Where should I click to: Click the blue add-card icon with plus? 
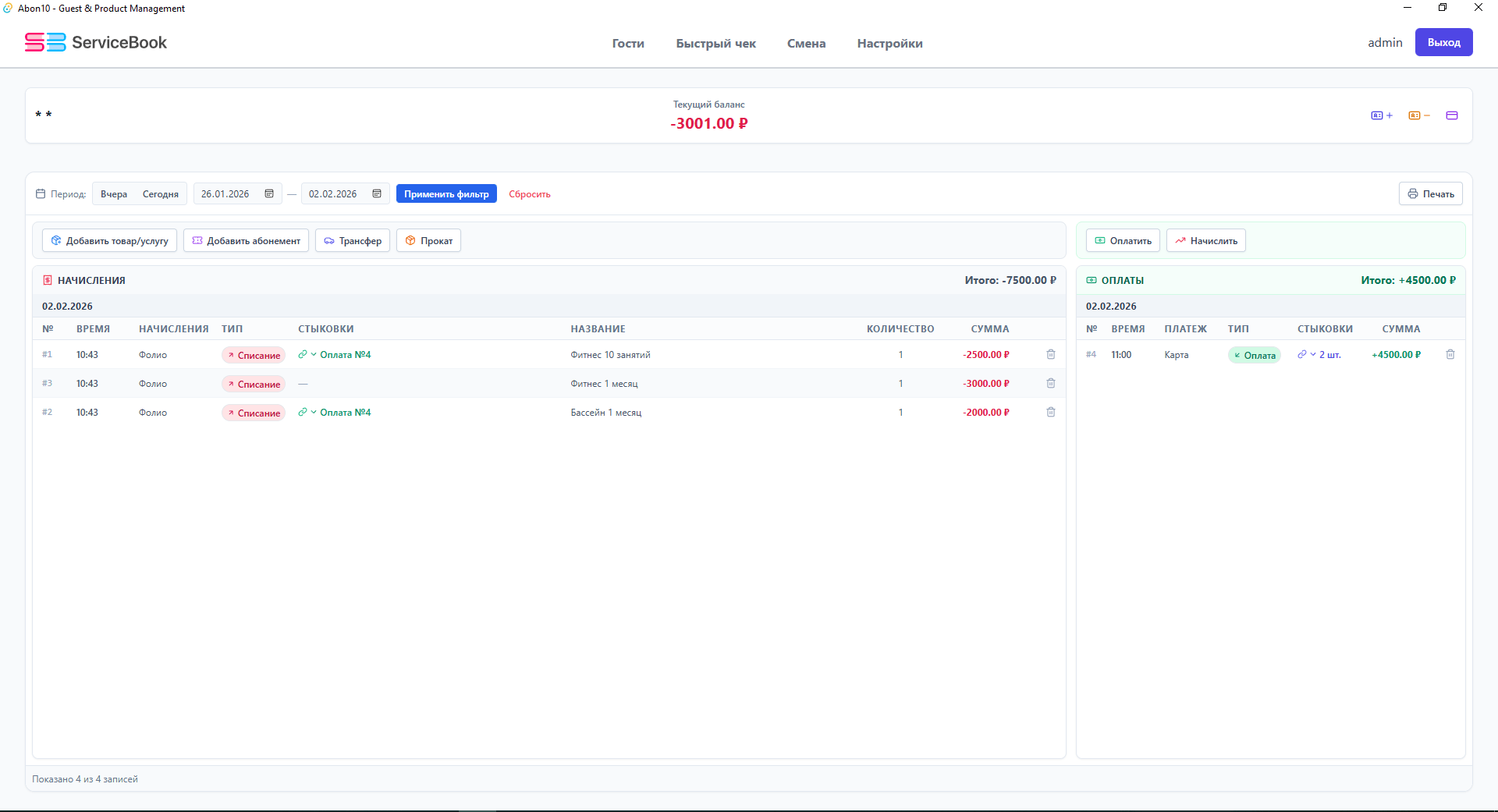[1382, 115]
